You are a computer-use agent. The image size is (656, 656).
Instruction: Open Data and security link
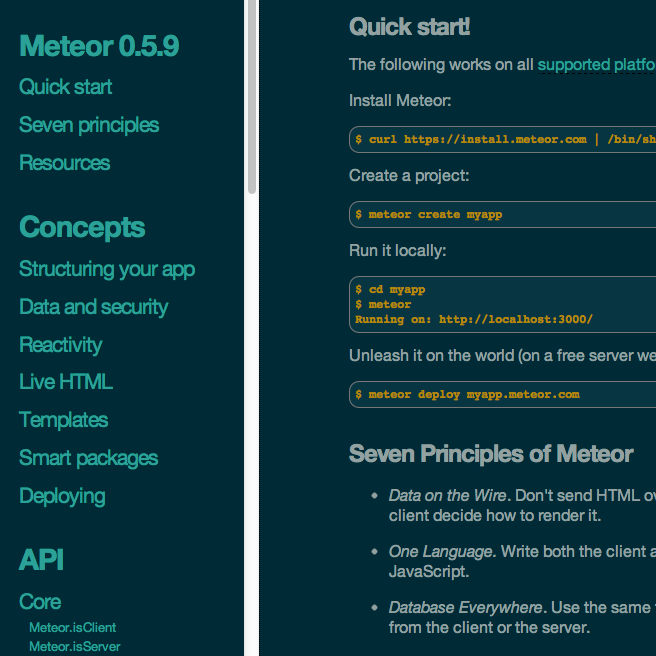pos(94,307)
